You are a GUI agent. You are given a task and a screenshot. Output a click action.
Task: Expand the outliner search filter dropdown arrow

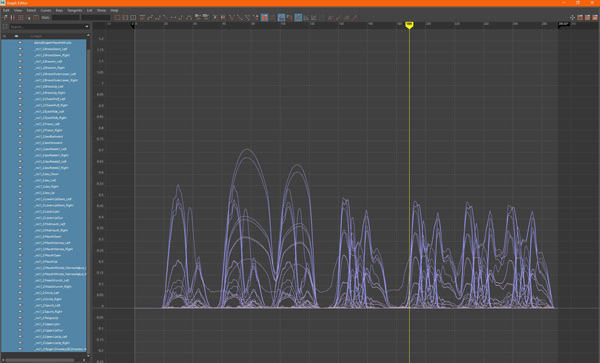[x=87, y=27]
